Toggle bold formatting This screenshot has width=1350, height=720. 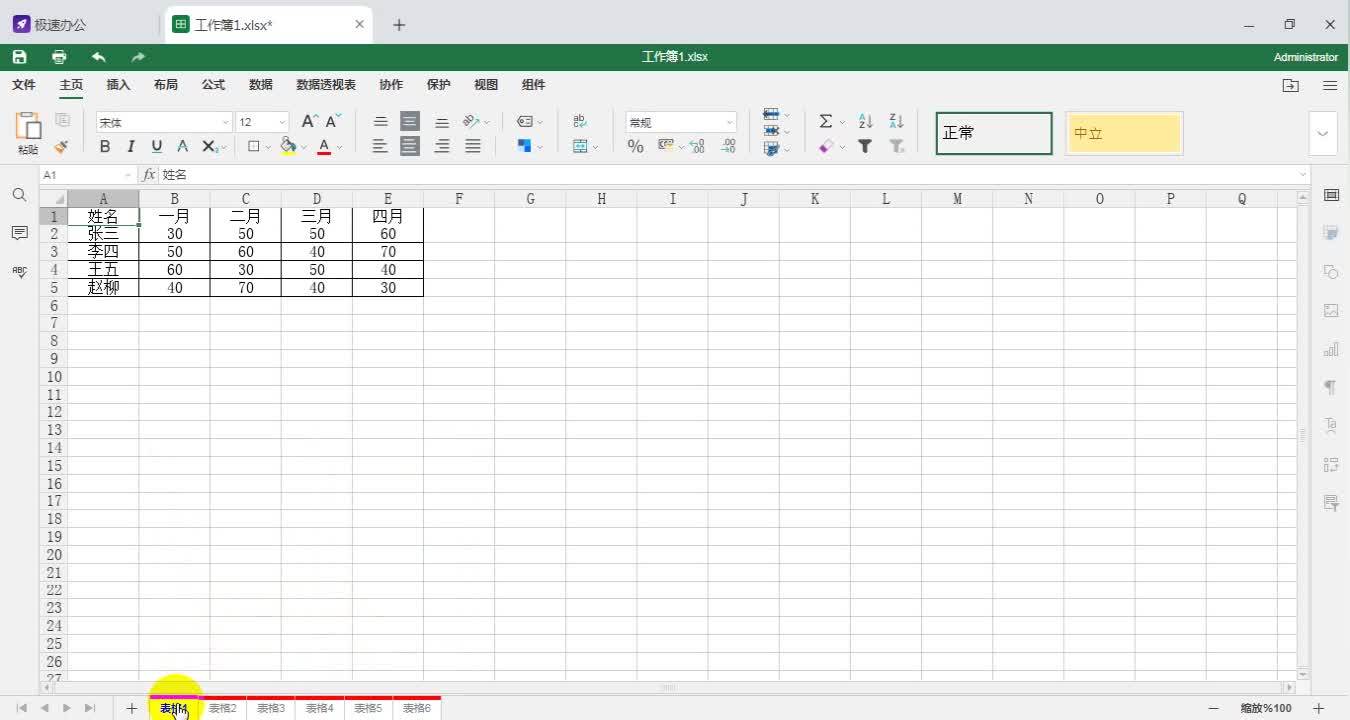tap(105, 146)
